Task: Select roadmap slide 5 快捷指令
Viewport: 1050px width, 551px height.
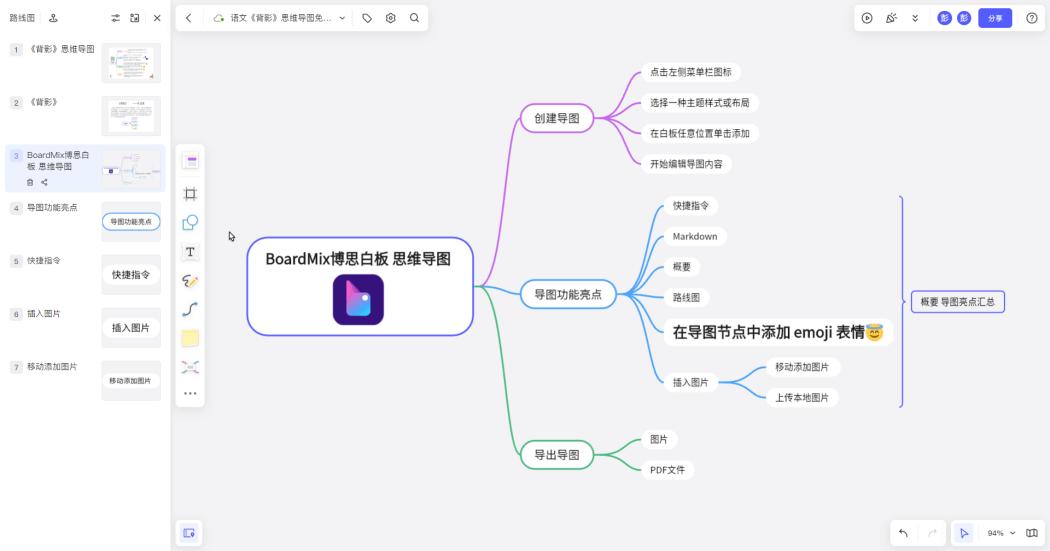Action: click(x=85, y=274)
